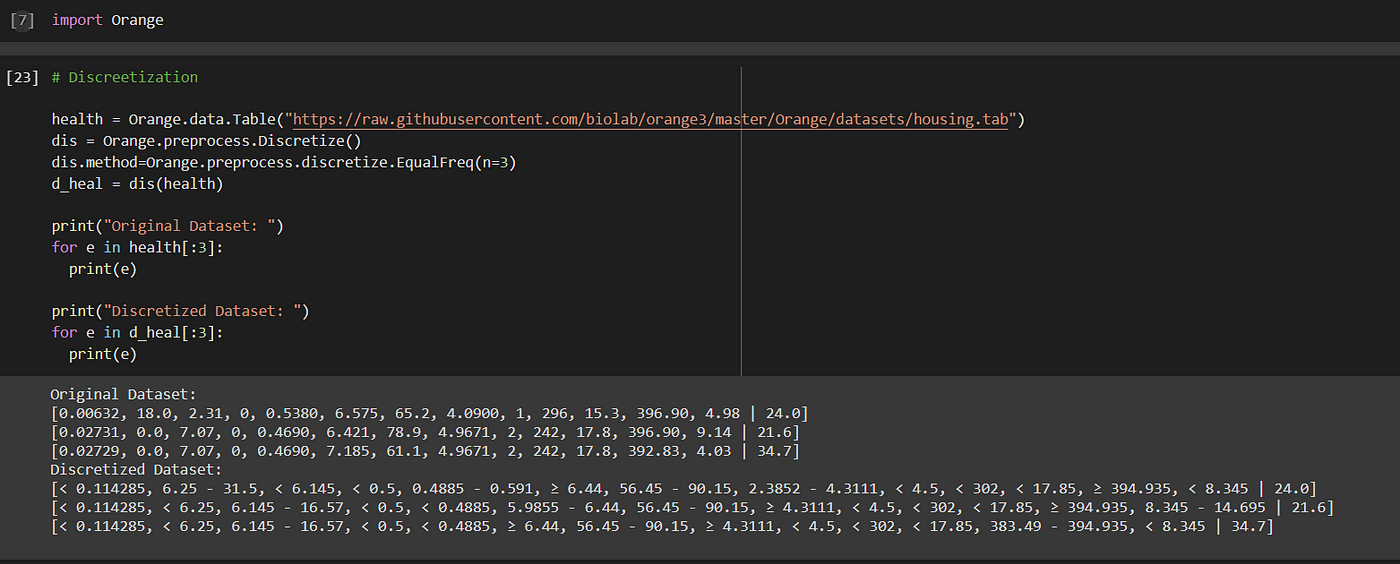
Task: Click the vertical ruler line in the code editor
Action: click(741, 221)
